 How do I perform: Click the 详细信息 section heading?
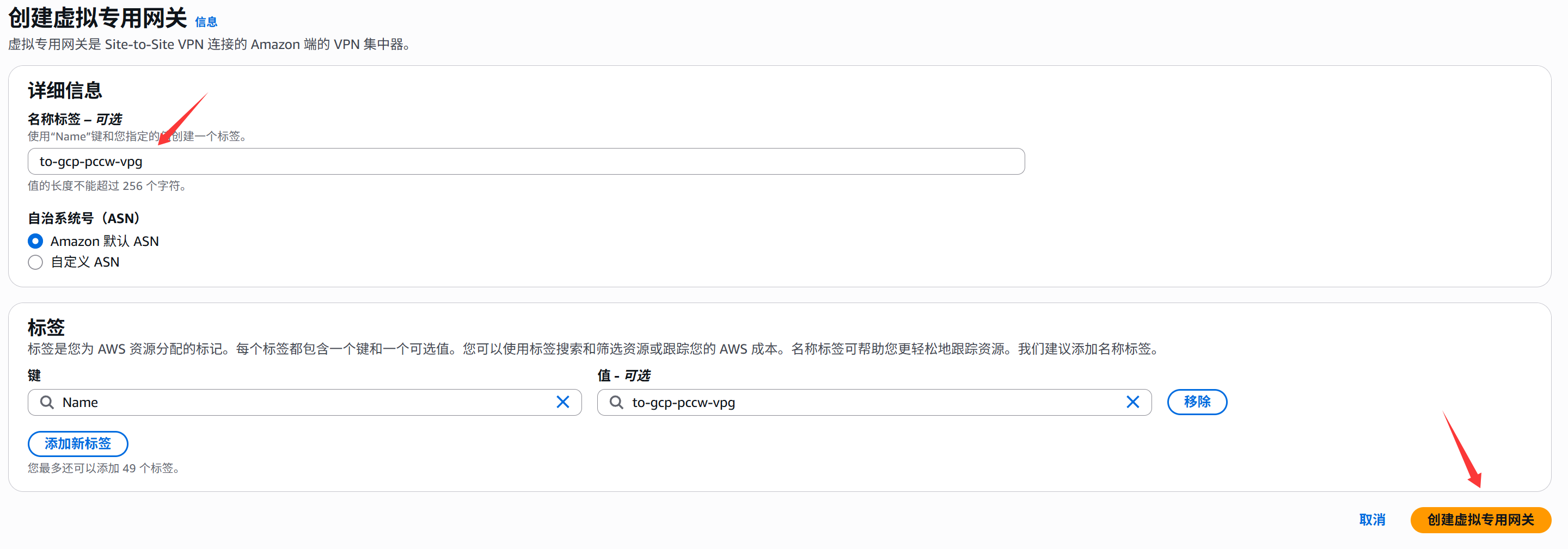click(65, 91)
